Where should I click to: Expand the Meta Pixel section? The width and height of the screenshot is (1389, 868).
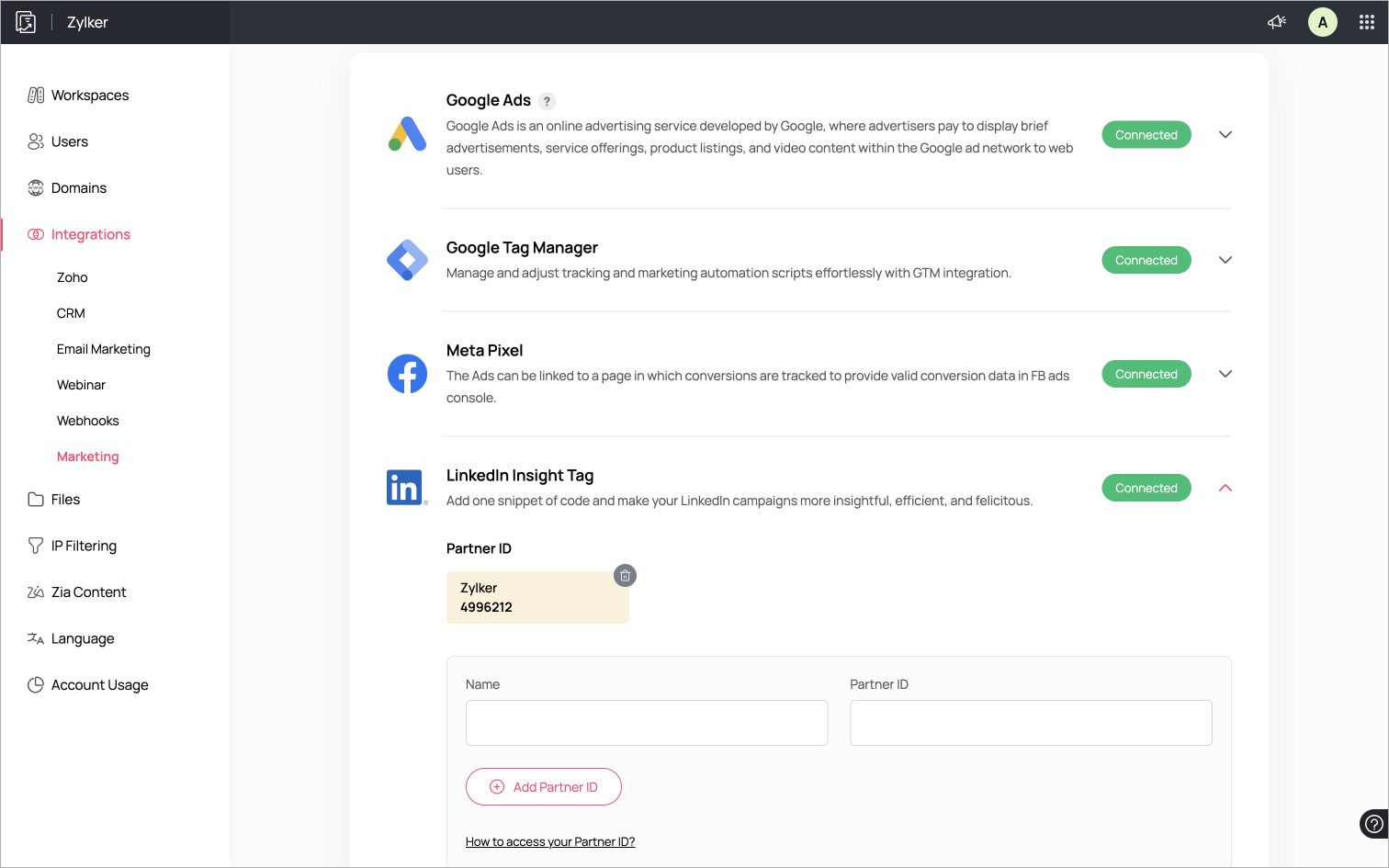pos(1225,374)
